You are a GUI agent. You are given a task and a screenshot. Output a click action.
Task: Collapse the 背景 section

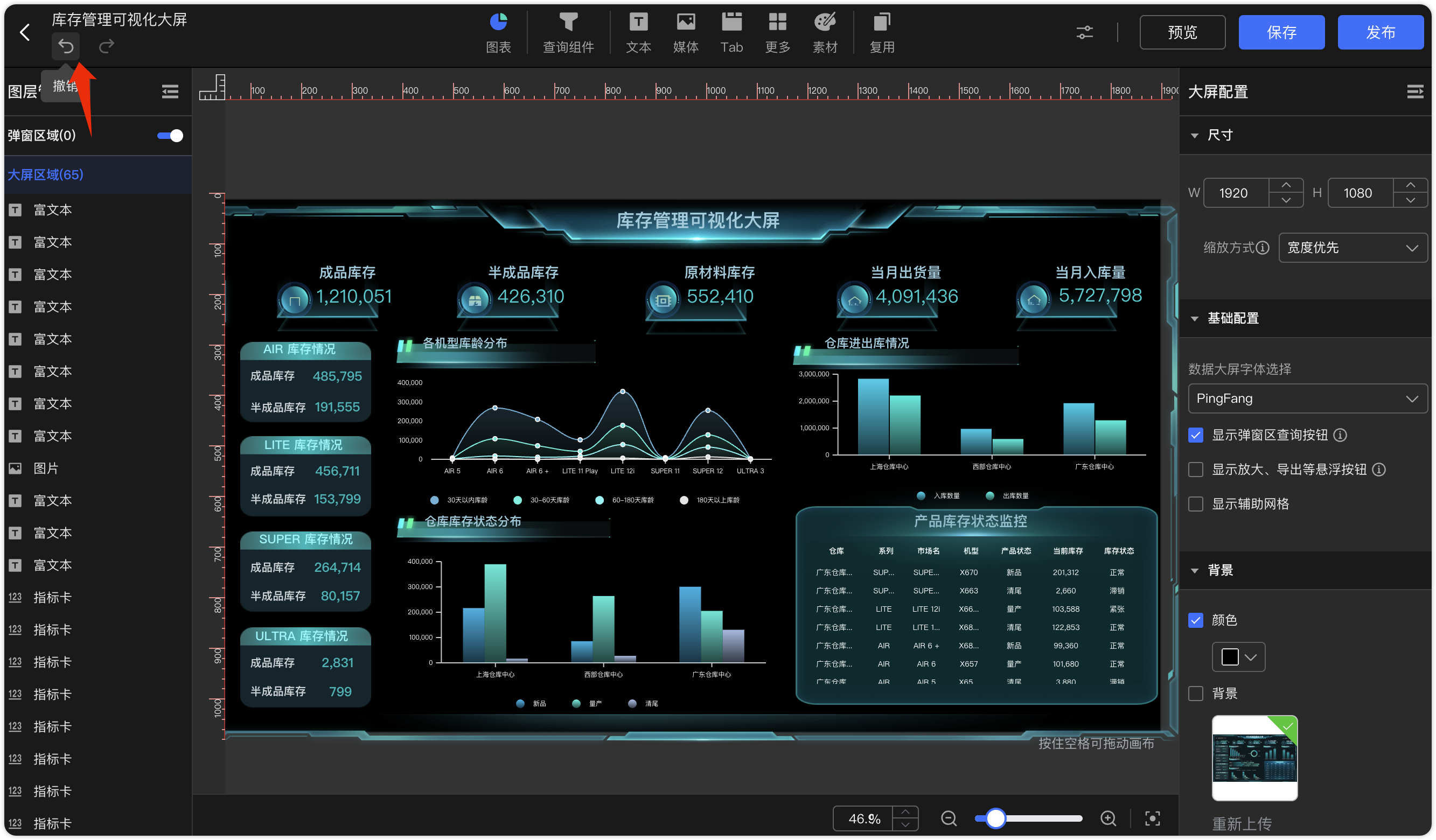point(1194,570)
